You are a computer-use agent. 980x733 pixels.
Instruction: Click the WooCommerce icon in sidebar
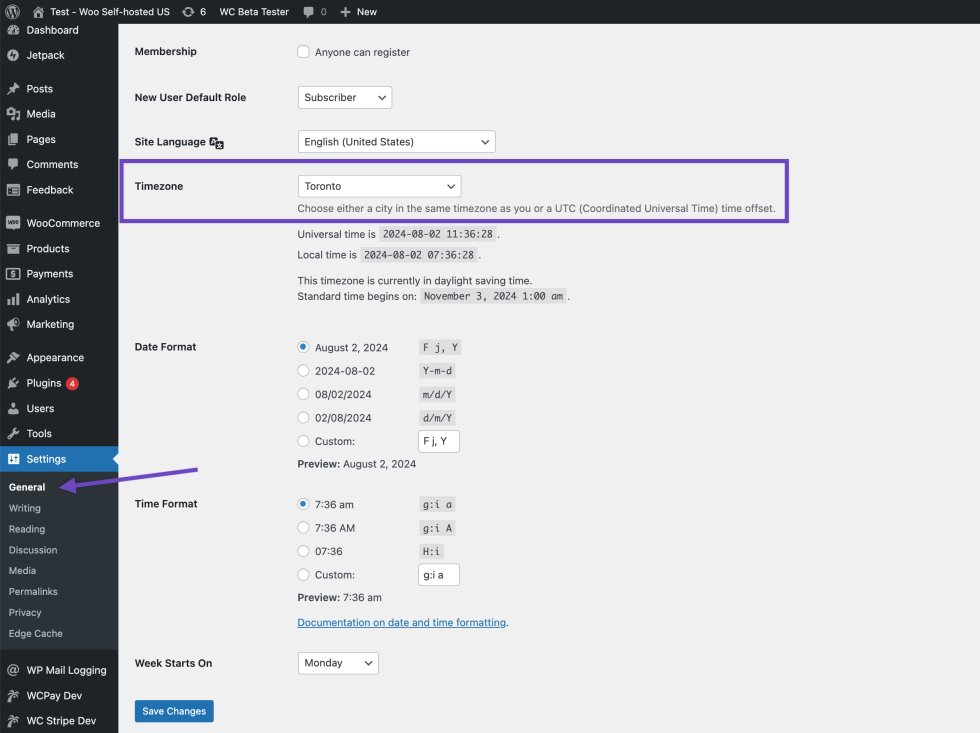coord(13,223)
